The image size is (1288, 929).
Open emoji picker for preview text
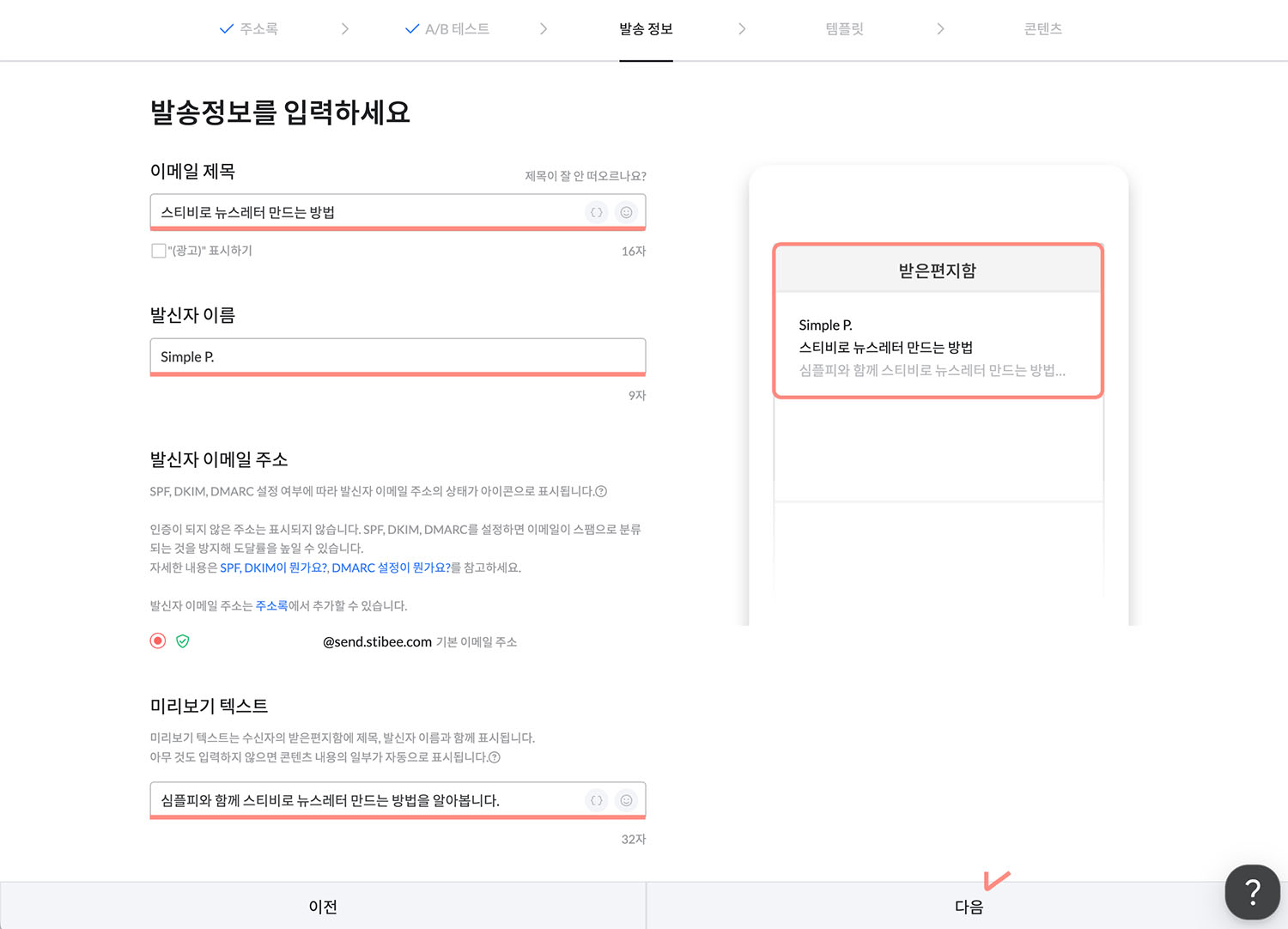click(627, 800)
